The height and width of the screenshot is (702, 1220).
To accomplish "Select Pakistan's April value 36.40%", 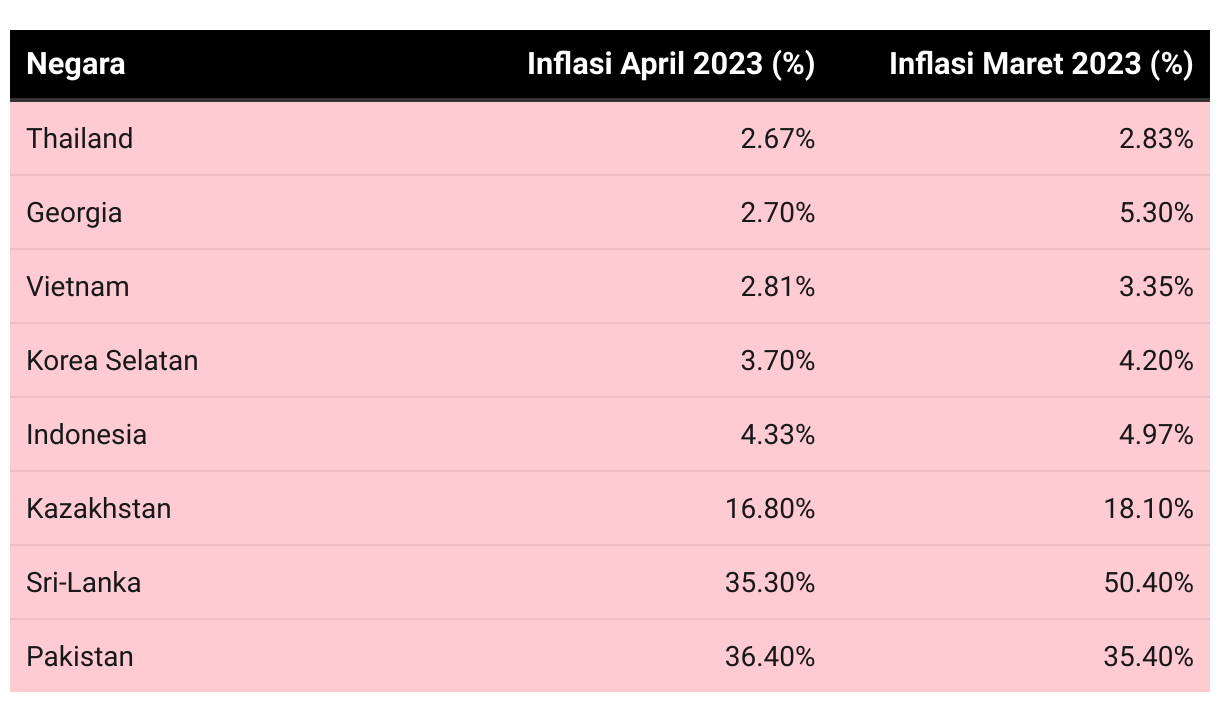I will click(770, 656).
